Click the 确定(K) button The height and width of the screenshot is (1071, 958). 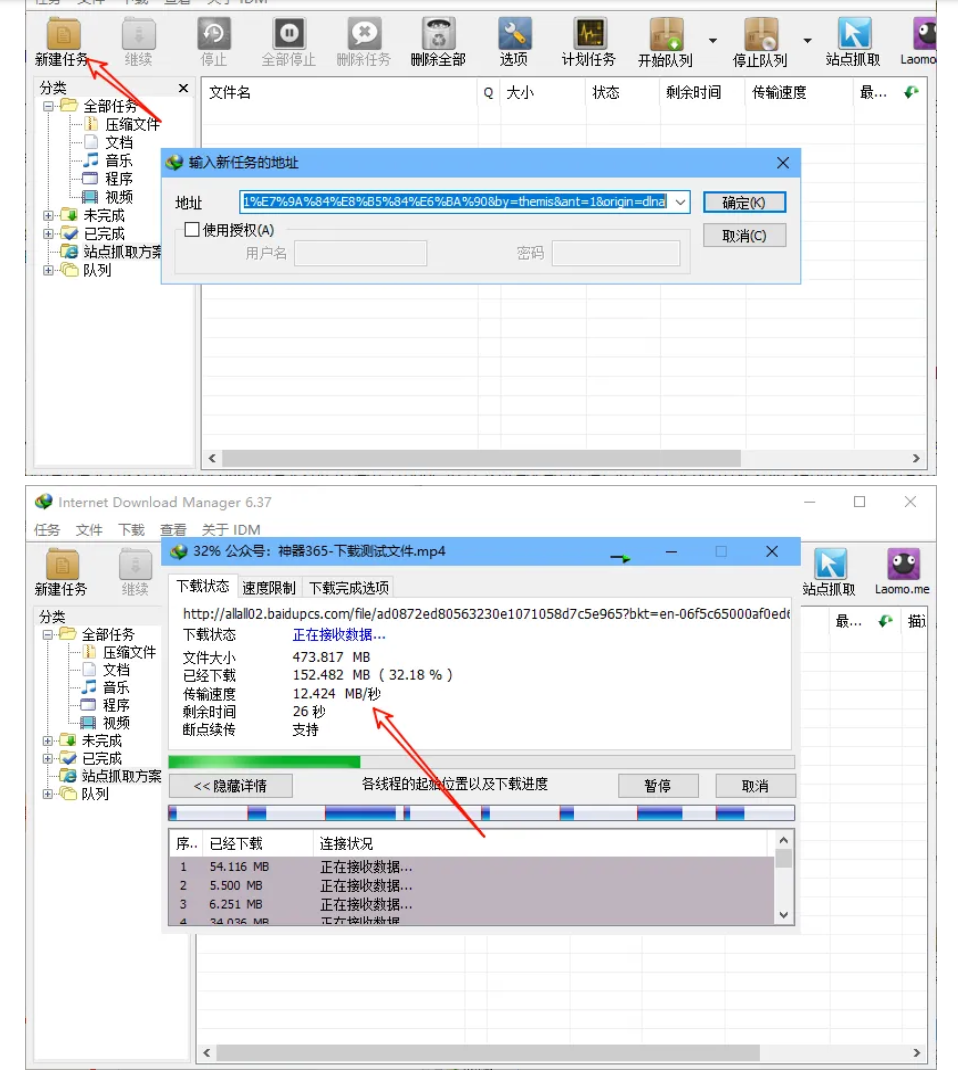[x=744, y=202]
